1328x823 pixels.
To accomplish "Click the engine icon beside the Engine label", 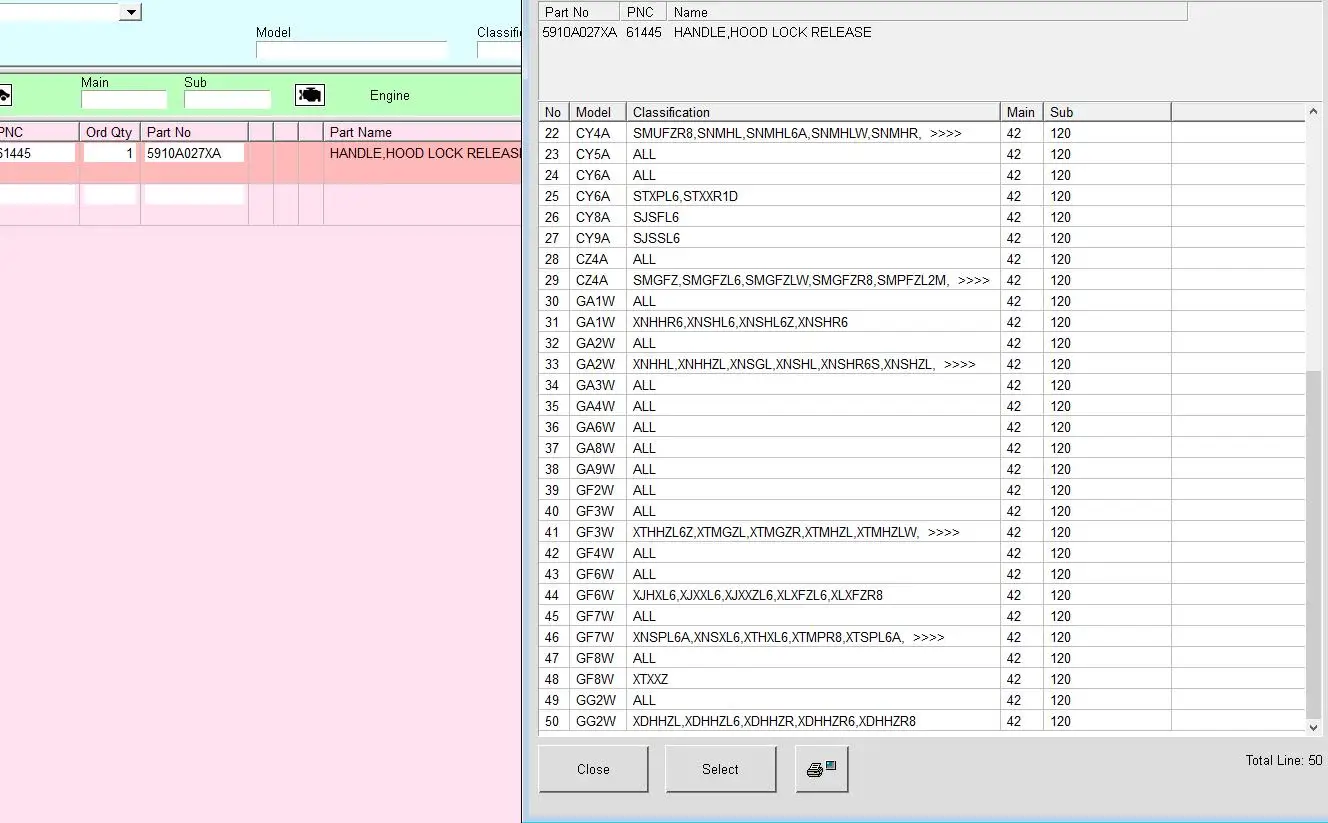I will click(x=309, y=95).
